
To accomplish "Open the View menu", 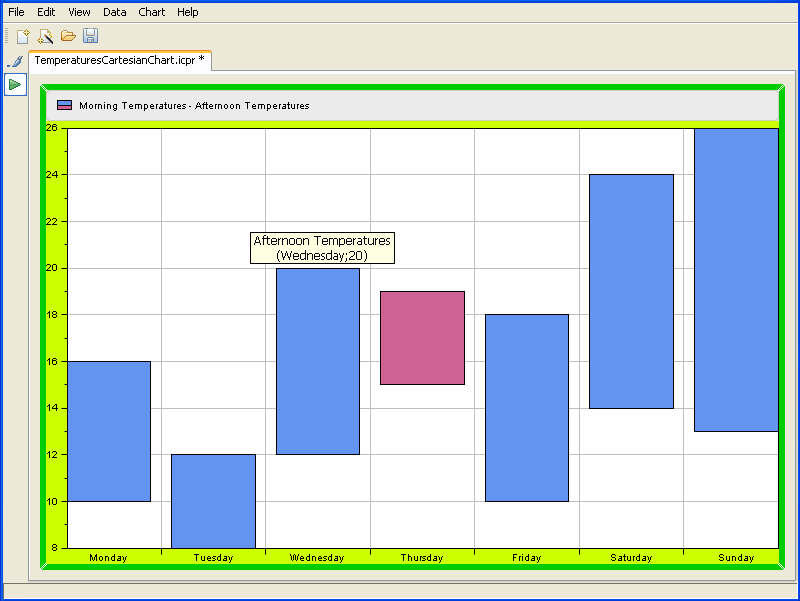I will [x=79, y=12].
